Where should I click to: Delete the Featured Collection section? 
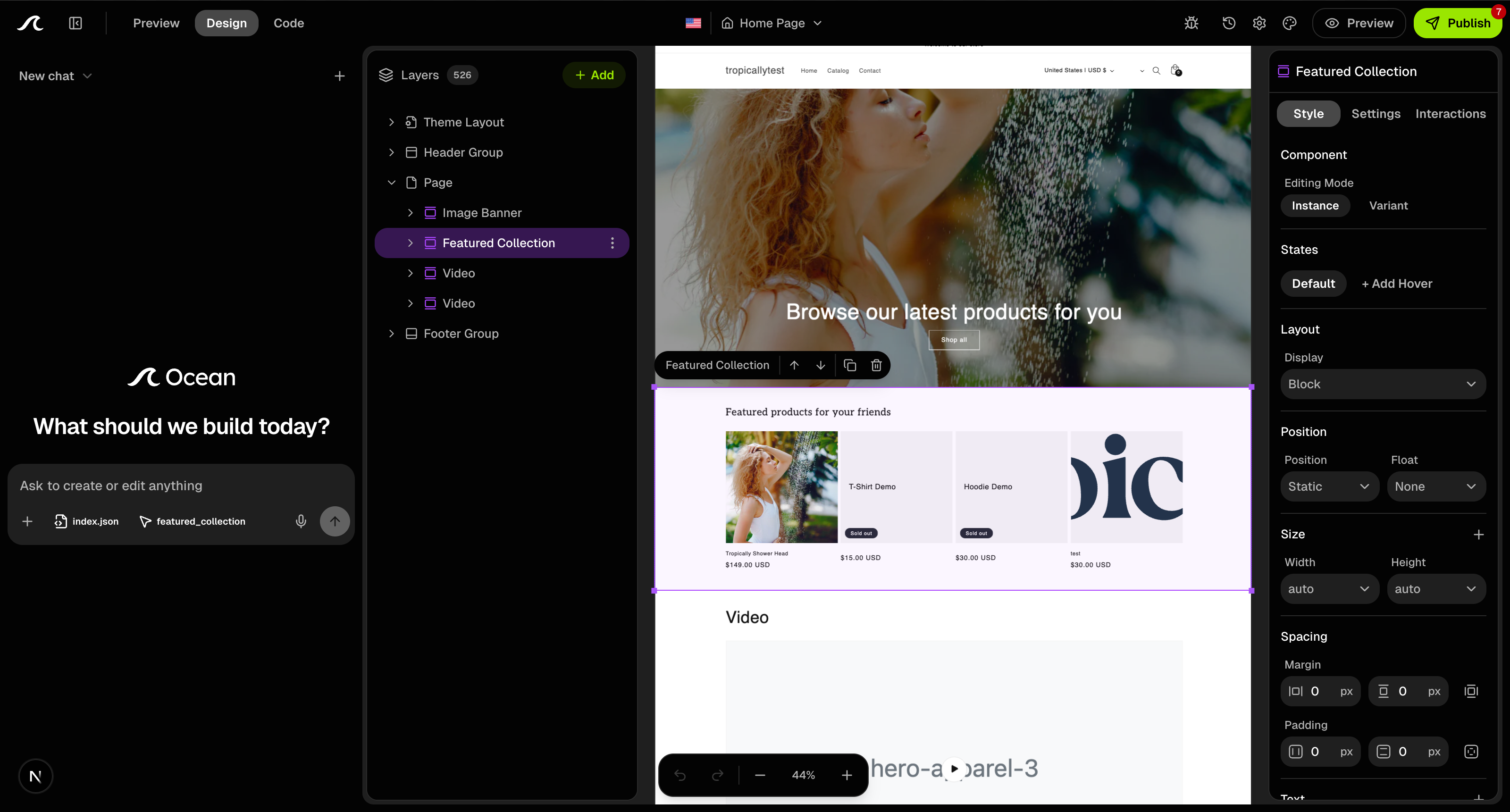click(x=876, y=365)
